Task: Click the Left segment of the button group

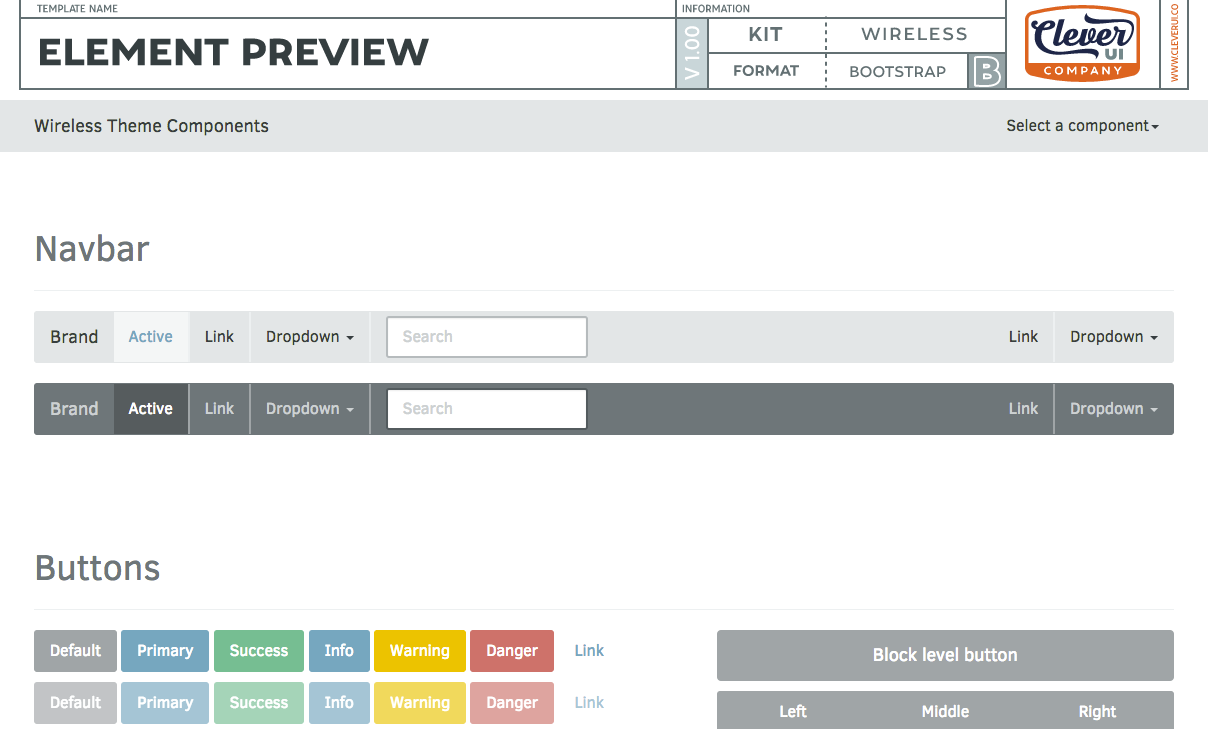Action: click(x=792, y=711)
